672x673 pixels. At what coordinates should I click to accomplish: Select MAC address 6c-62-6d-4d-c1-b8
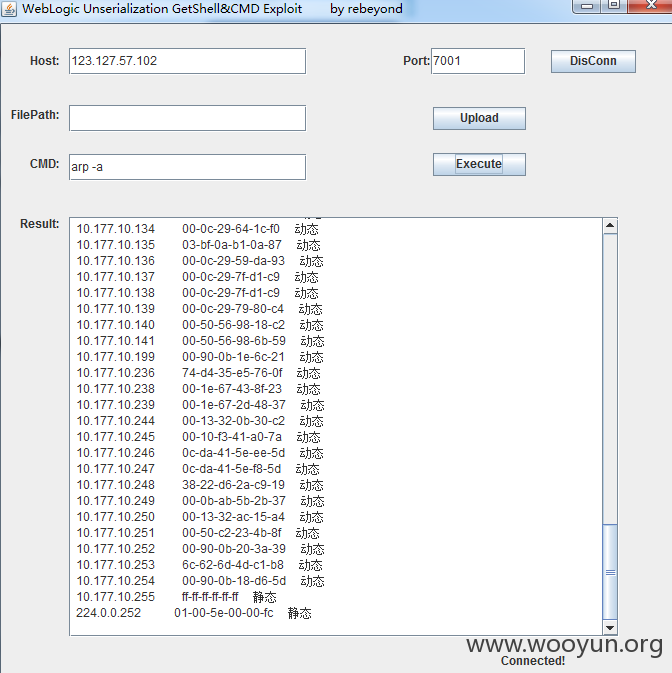[x=233, y=565]
